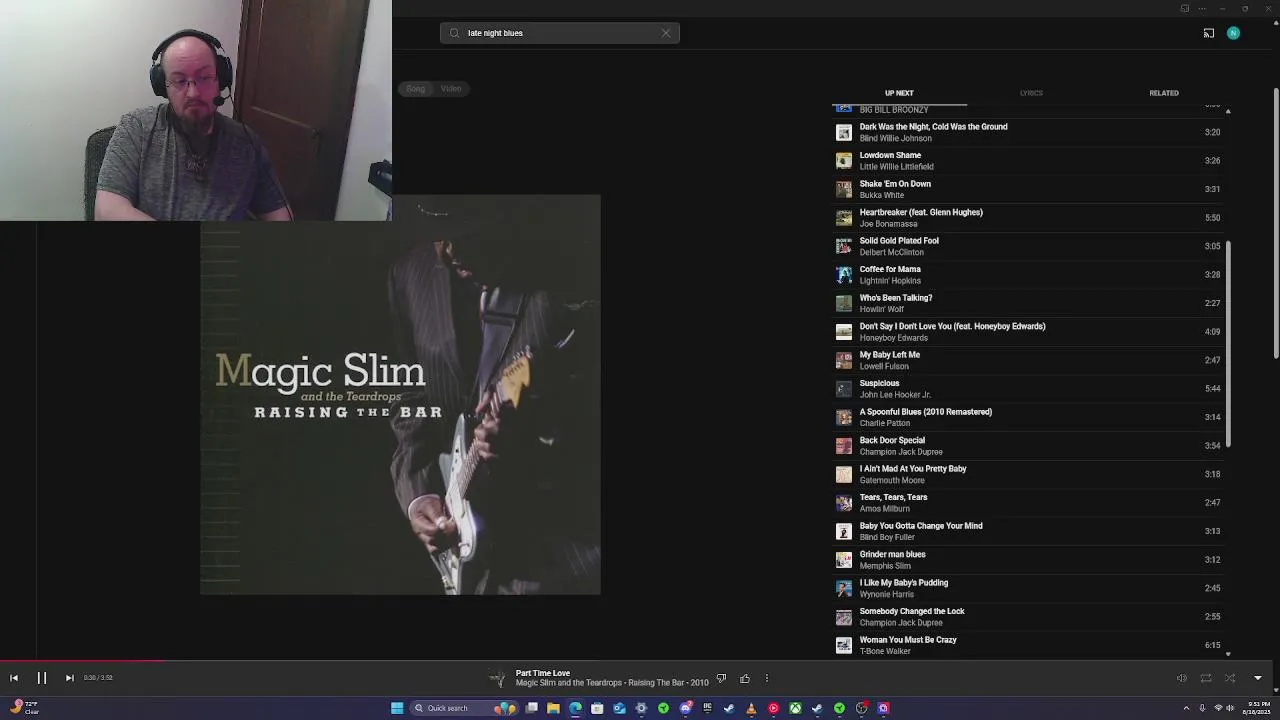The width and height of the screenshot is (1280, 720).
Task: Open the account avatar menu
Action: [x=1233, y=33]
